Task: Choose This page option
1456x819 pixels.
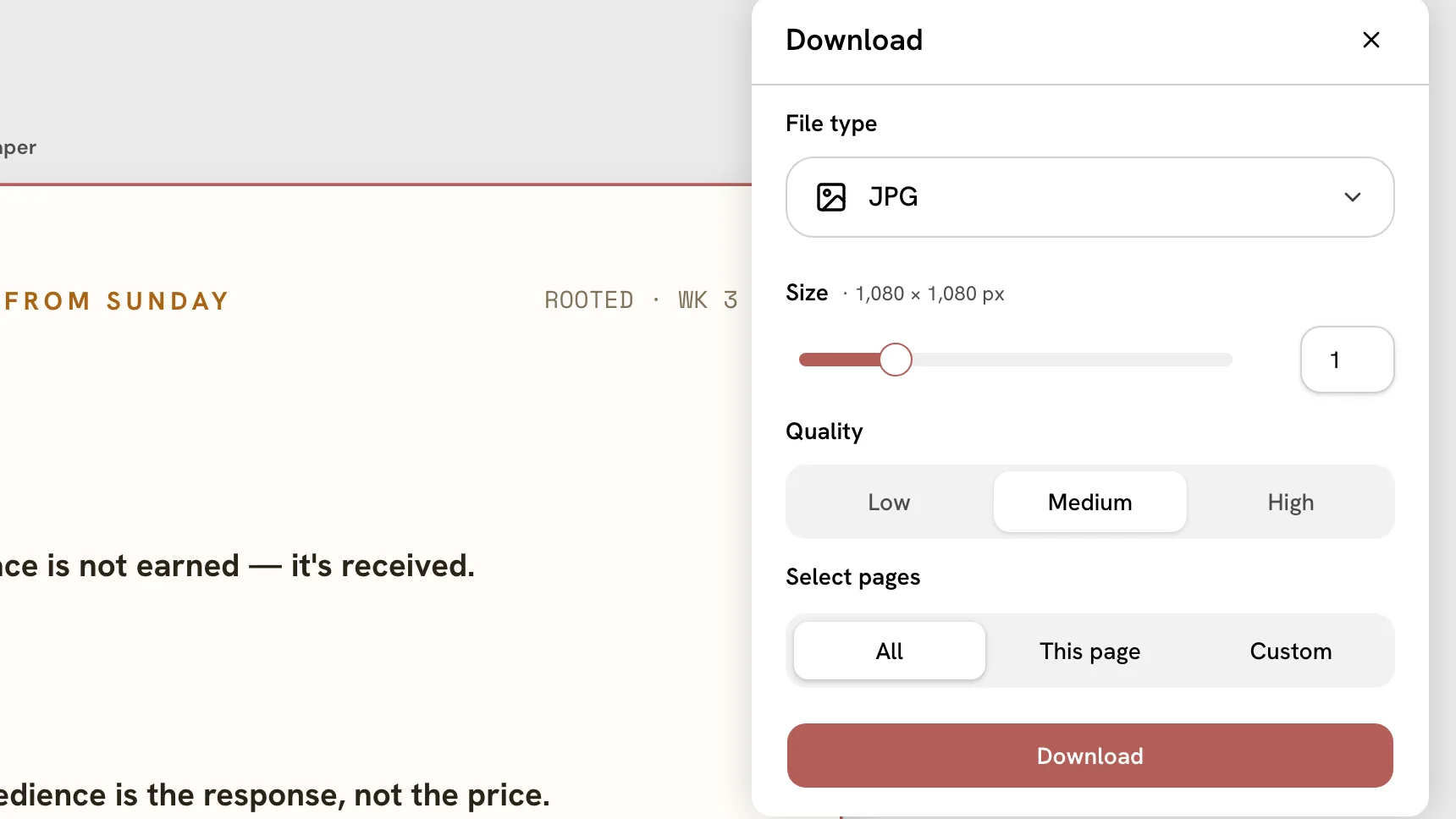Action: 1089,651
